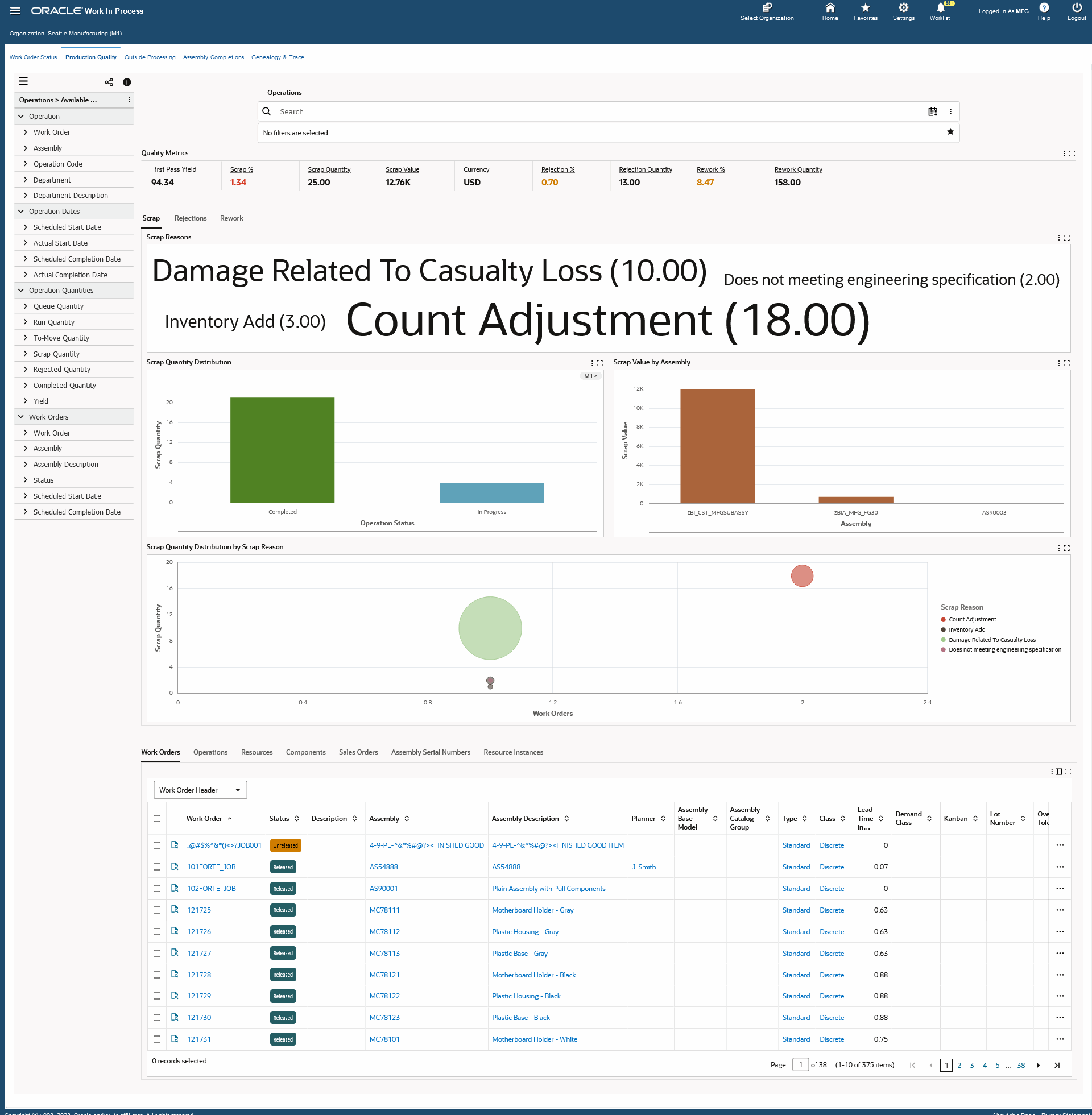The height and width of the screenshot is (1115, 1092).
Task: Open the Favorites star icon
Action: pos(866,7)
